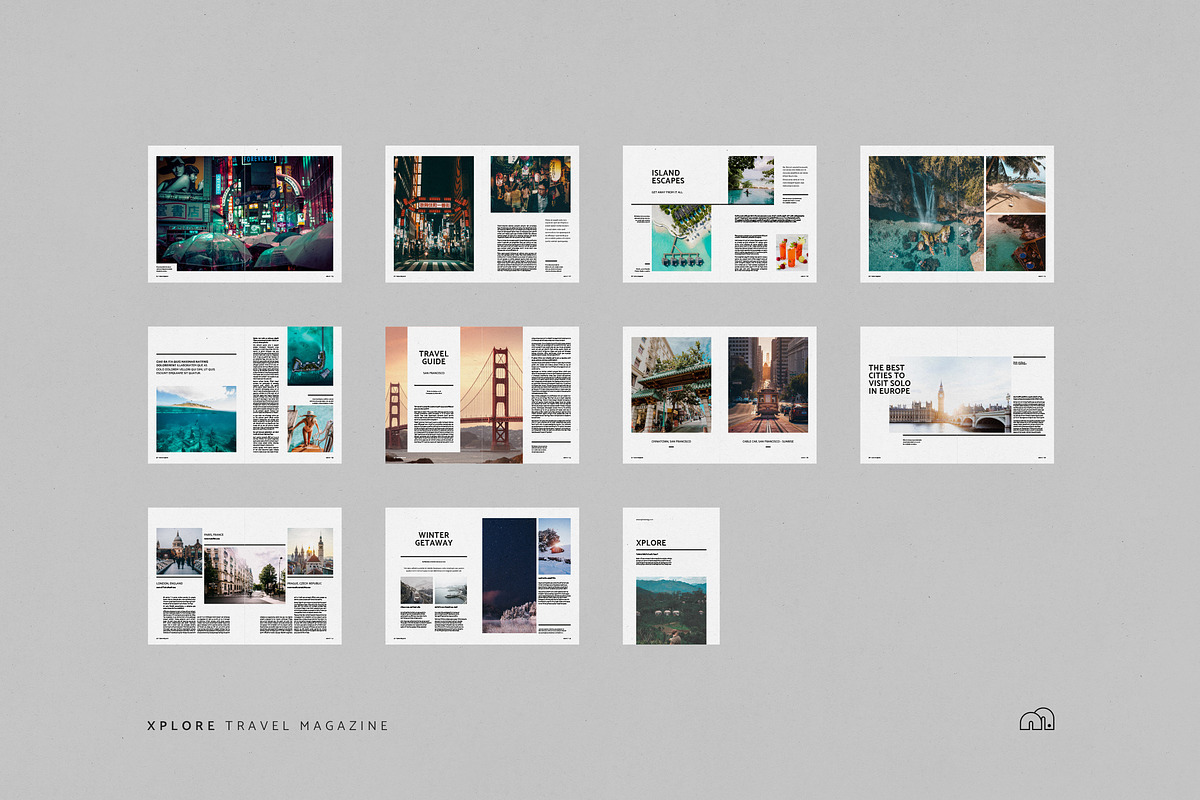Click the green tea plantation photo on XPLORE page
1200x800 pixels.
pos(673,610)
